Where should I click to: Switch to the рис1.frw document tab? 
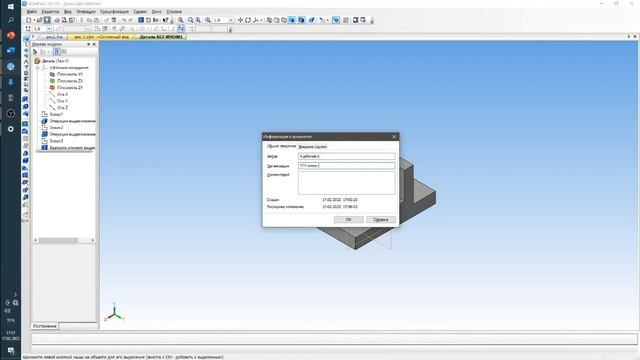[54, 37]
